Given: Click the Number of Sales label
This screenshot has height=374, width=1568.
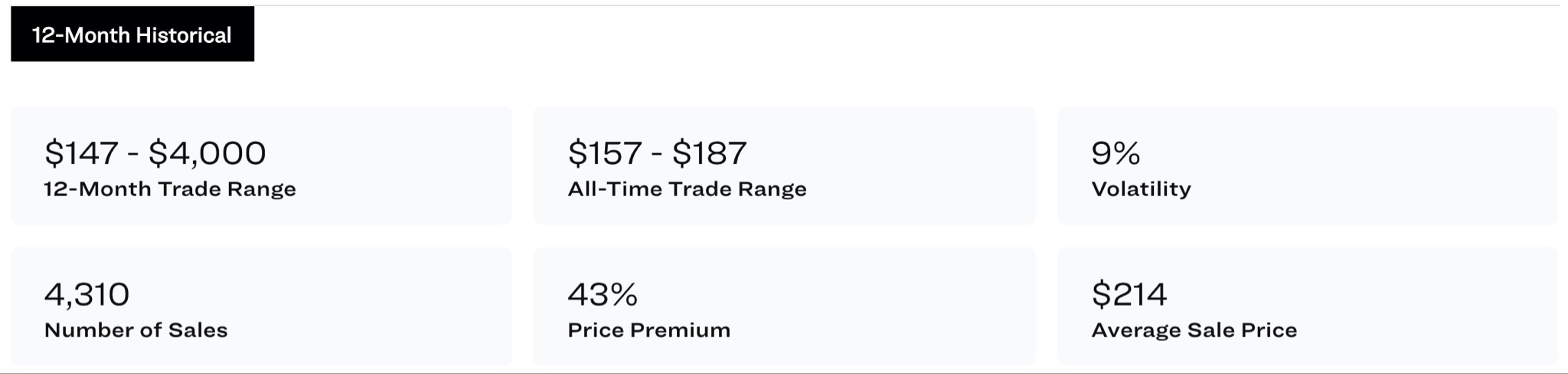Looking at the screenshot, I should pyautogui.click(x=136, y=330).
